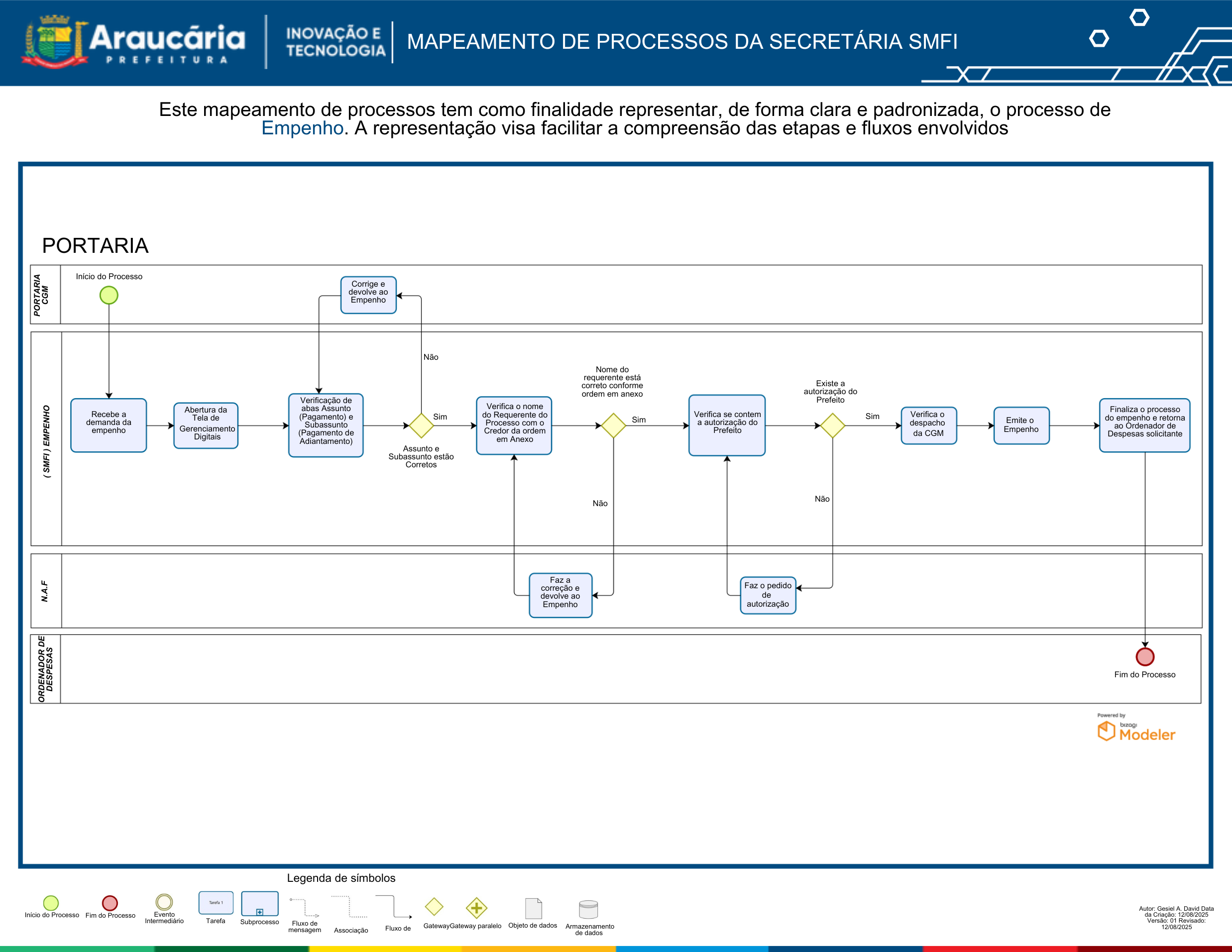Select the 'Assunto e Subassunto estão Corretos' gateway diamond

click(421, 425)
